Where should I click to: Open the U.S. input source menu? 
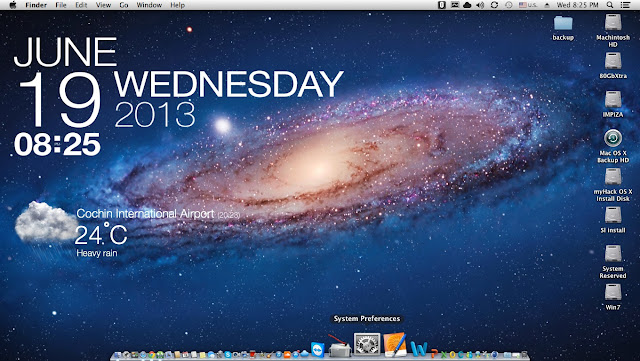(x=528, y=5)
